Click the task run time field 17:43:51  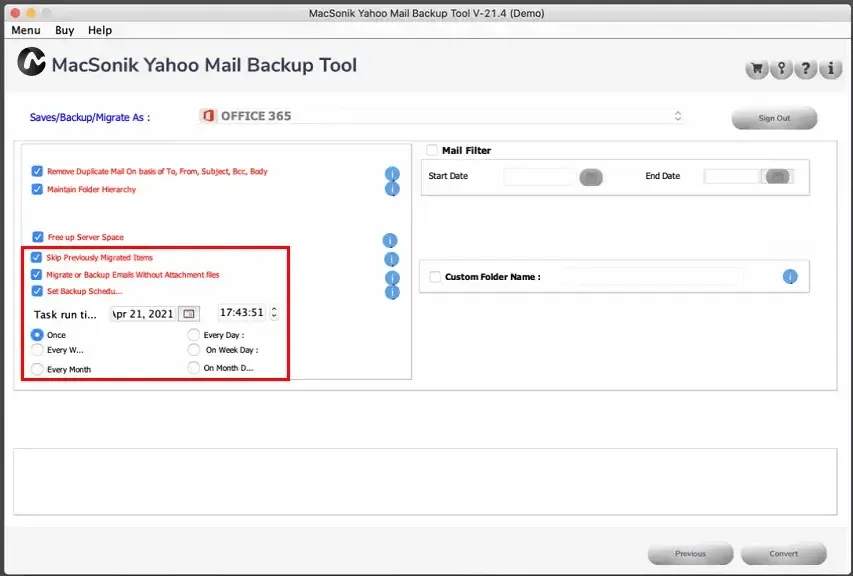242,313
